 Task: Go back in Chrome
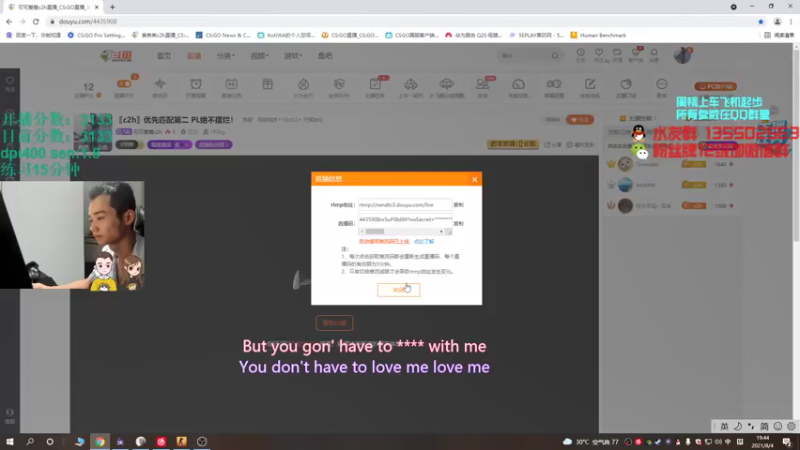click(x=9, y=21)
